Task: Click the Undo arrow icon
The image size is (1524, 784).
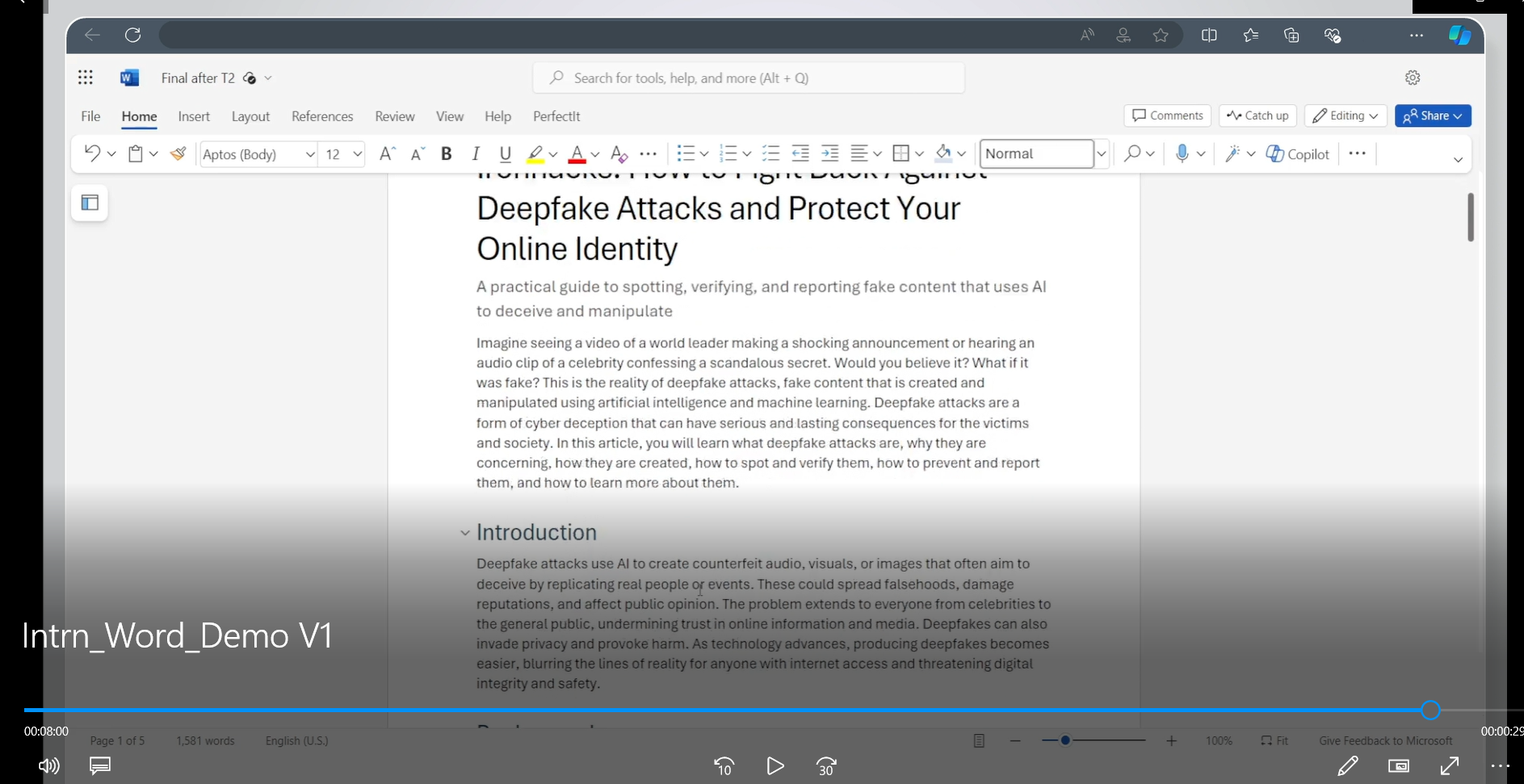Action: click(x=91, y=153)
